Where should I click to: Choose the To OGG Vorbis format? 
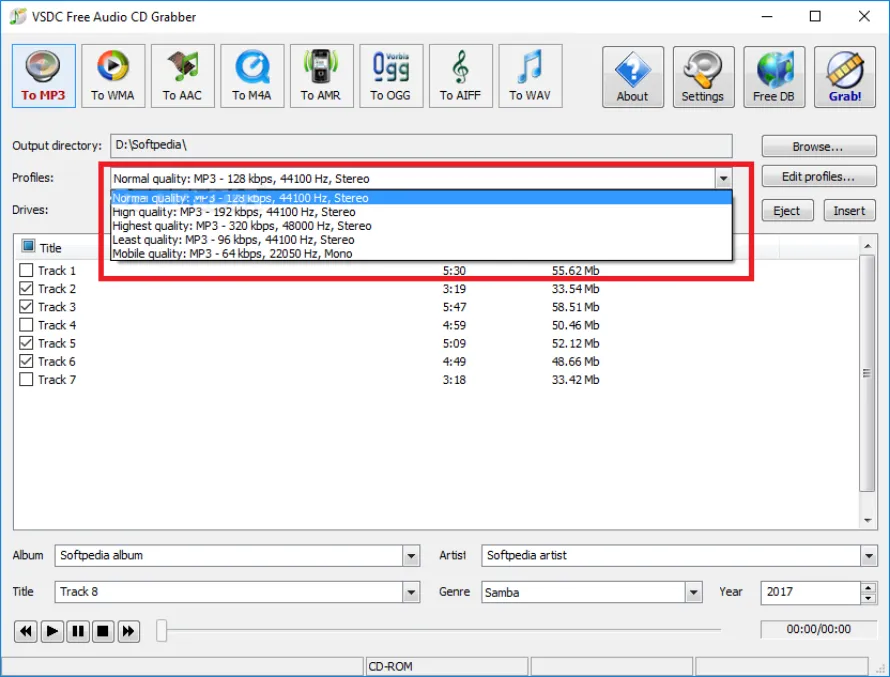(x=391, y=76)
